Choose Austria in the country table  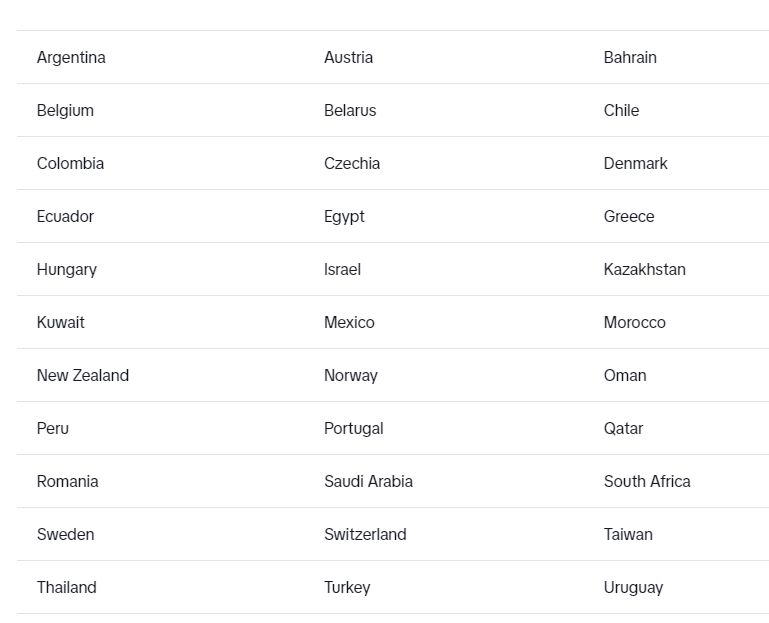pyautogui.click(x=348, y=57)
